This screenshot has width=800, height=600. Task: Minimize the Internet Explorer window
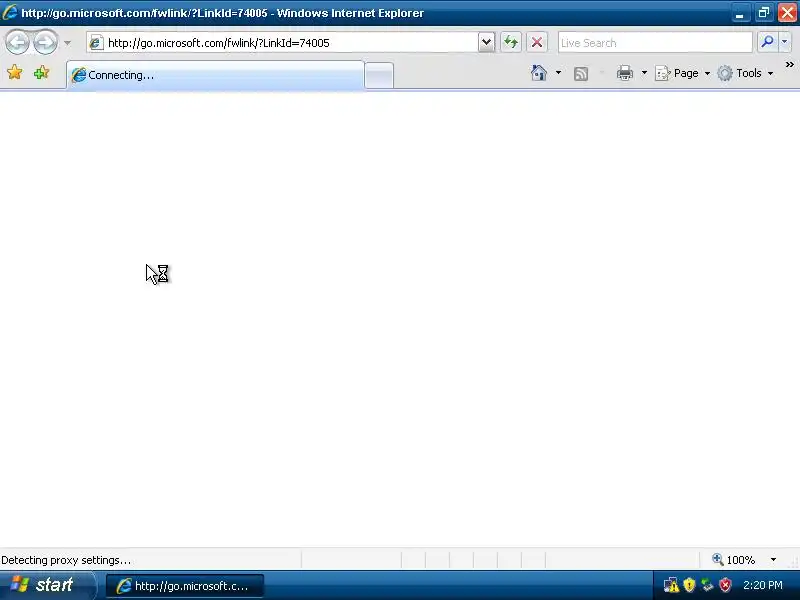(x=739, y=13)
